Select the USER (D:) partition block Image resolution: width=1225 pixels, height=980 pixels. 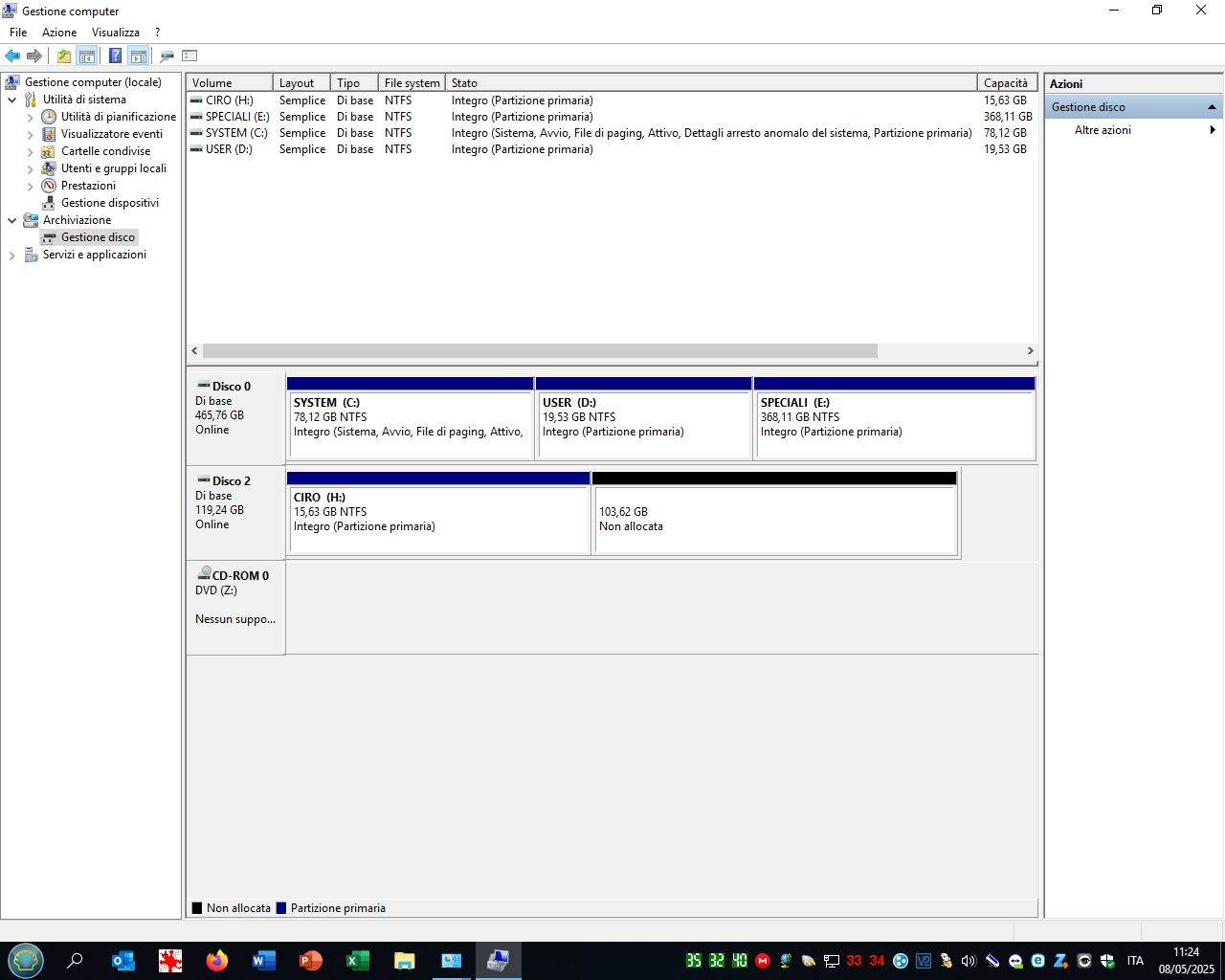pyautogui.click(x=643, y=418)
